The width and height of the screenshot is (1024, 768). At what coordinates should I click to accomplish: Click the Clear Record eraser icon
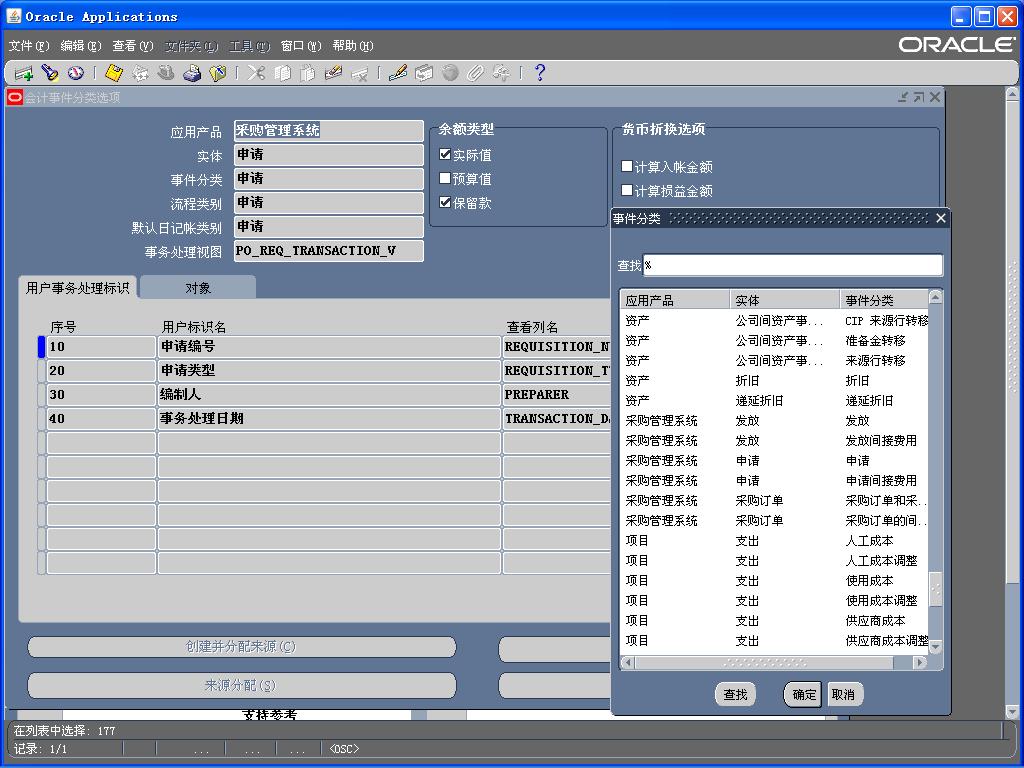point(333,73)
